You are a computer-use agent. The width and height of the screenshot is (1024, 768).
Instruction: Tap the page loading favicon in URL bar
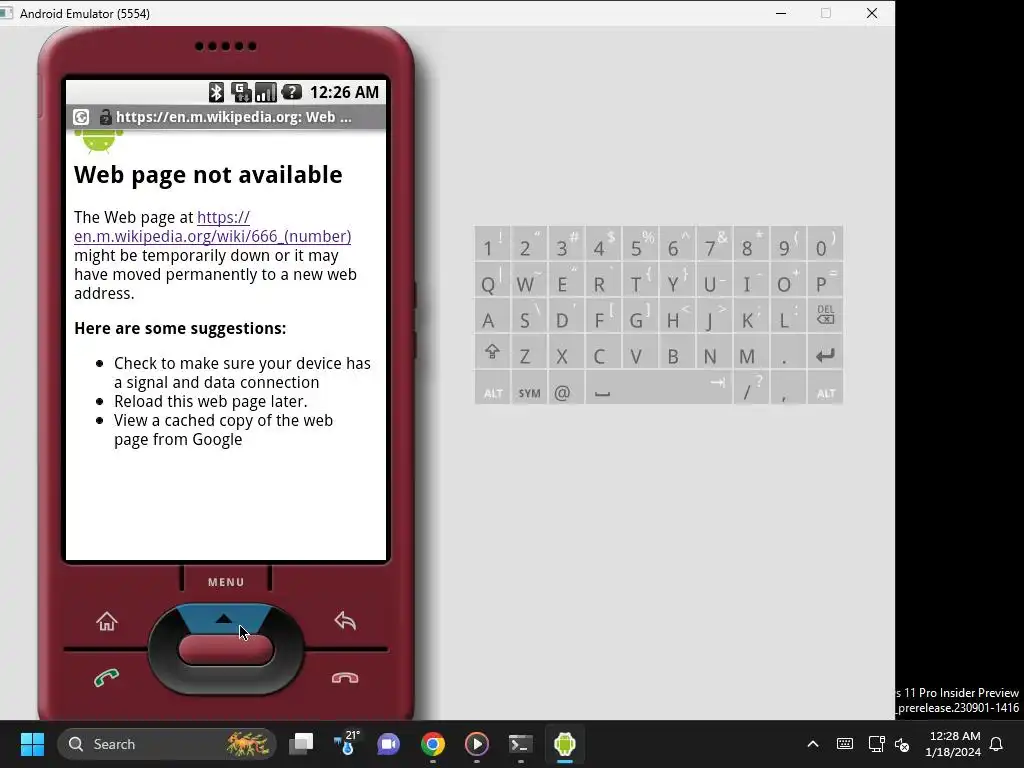click(81, 117)
